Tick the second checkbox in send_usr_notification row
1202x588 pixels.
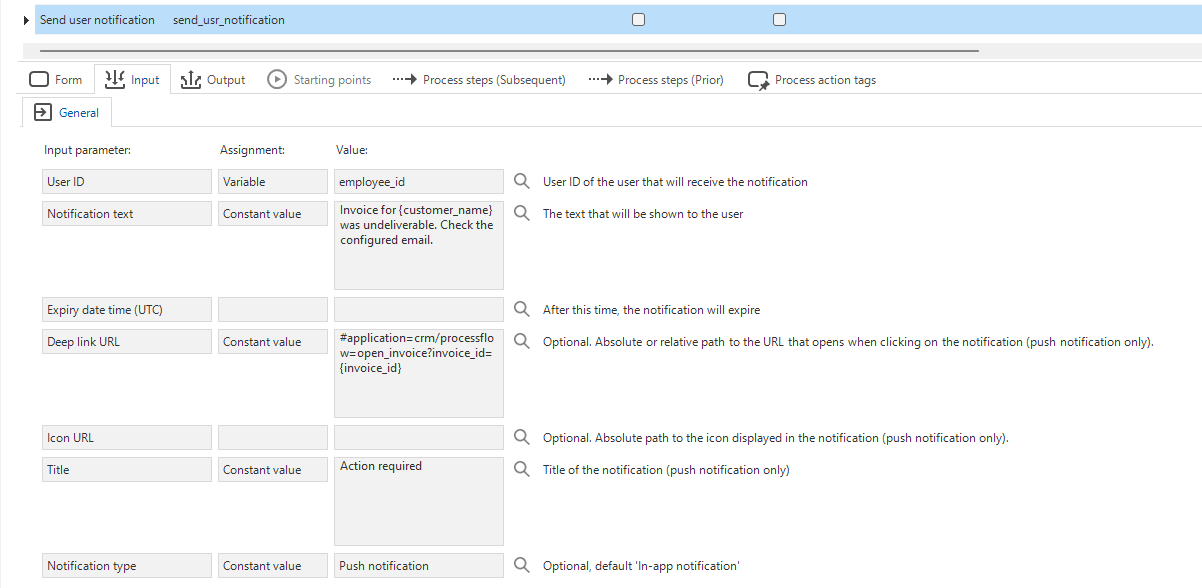[x=780, y=19]
